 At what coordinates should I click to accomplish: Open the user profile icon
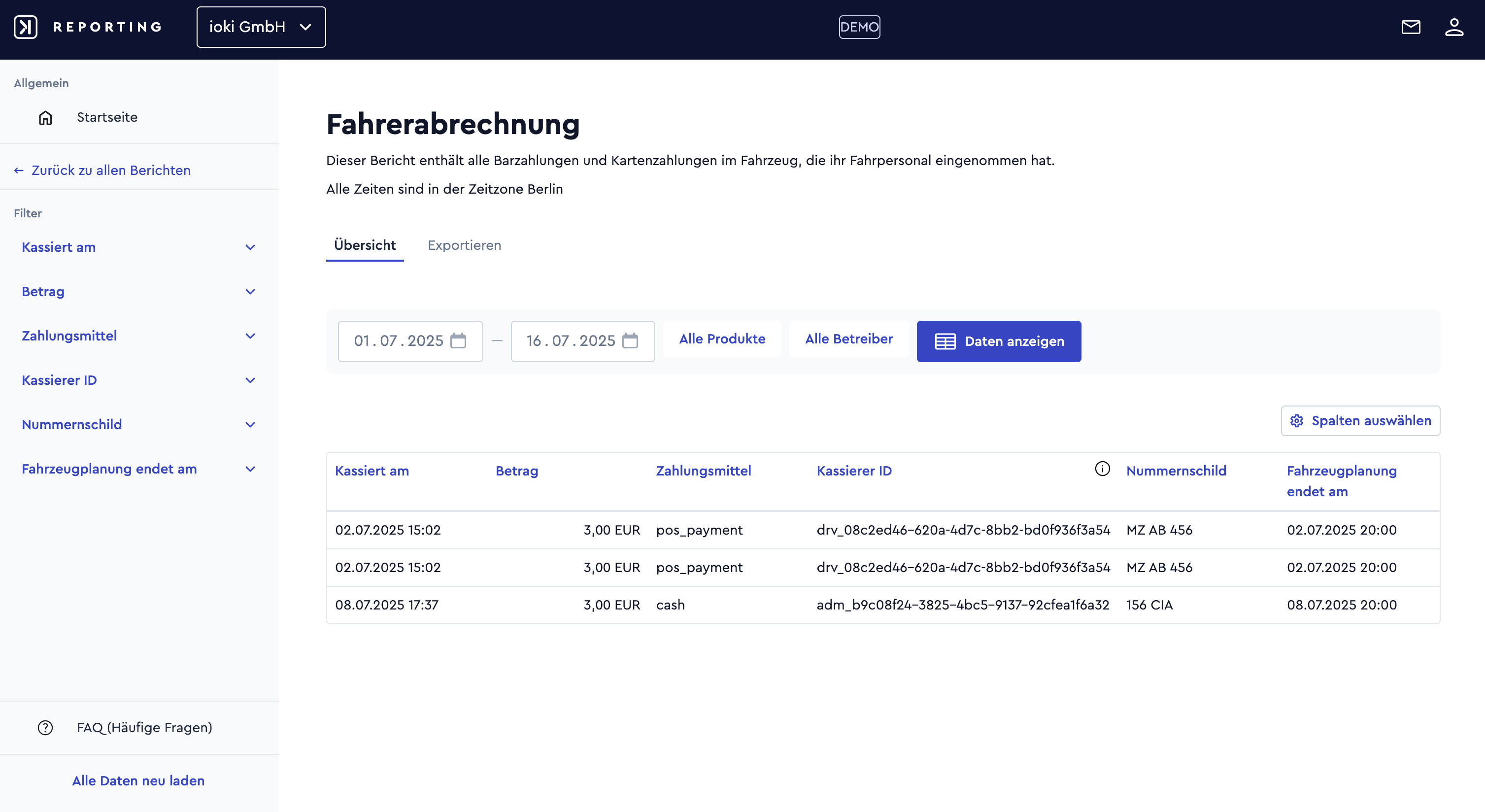coord(1454,27)
